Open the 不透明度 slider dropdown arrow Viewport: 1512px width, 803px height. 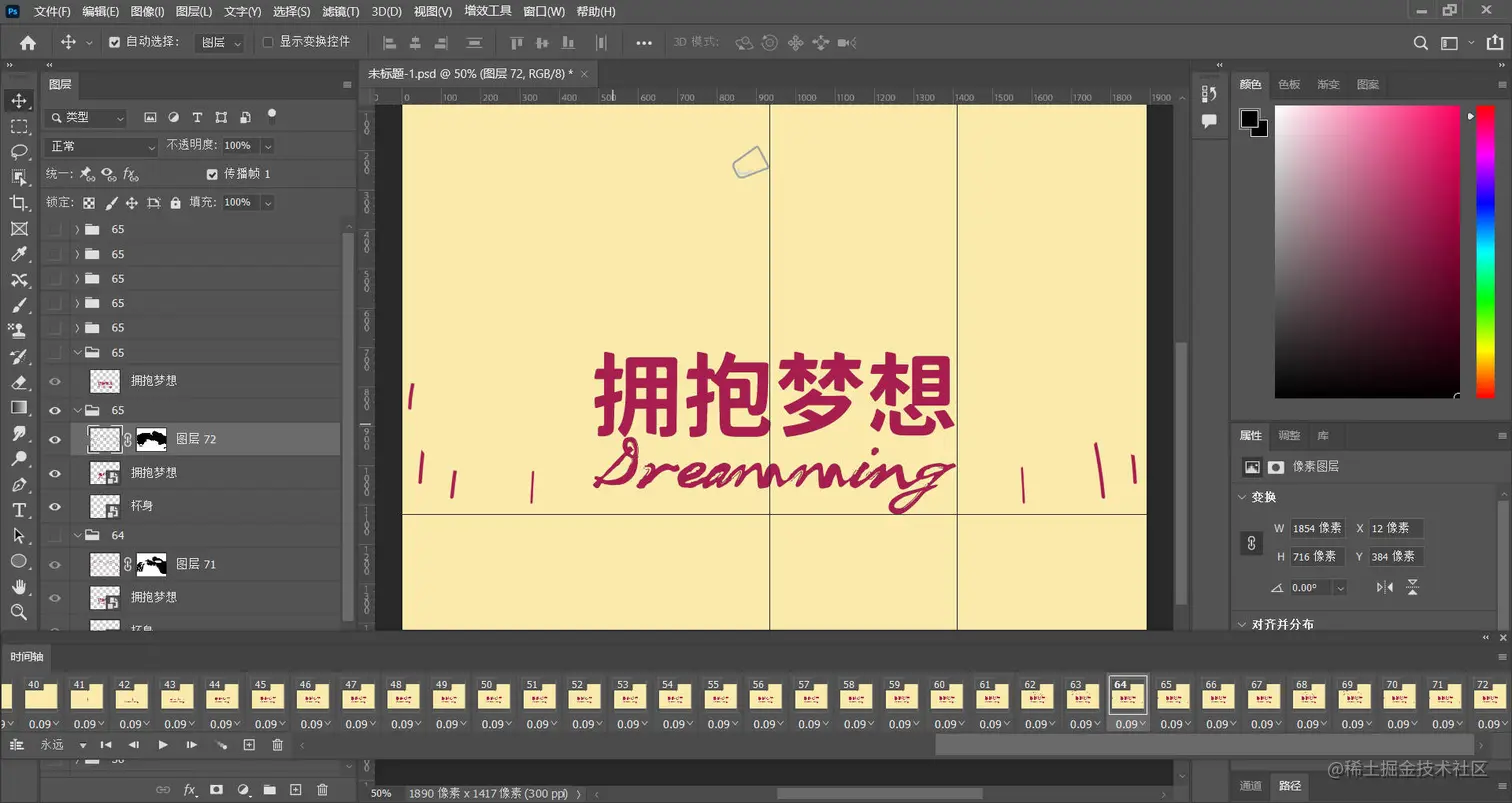click(x=267, y=146)
